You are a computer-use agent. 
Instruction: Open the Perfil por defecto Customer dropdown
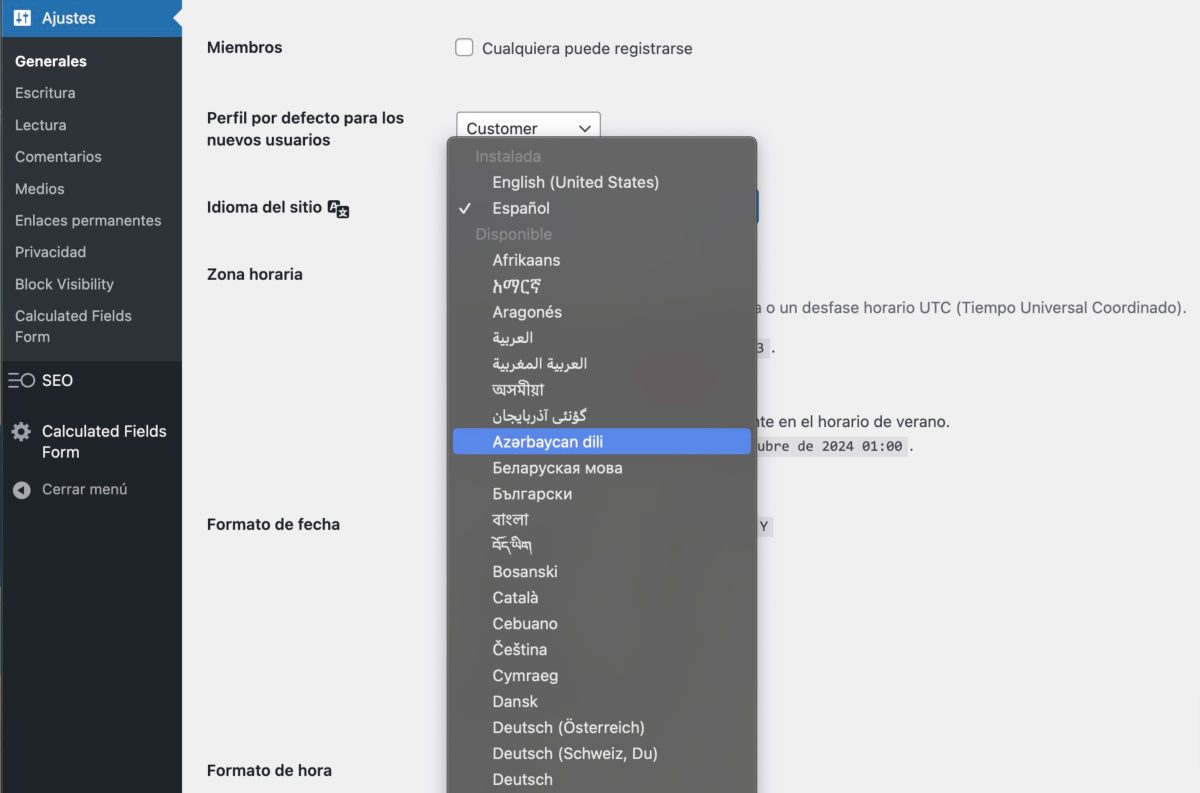(x=528, y=127)
